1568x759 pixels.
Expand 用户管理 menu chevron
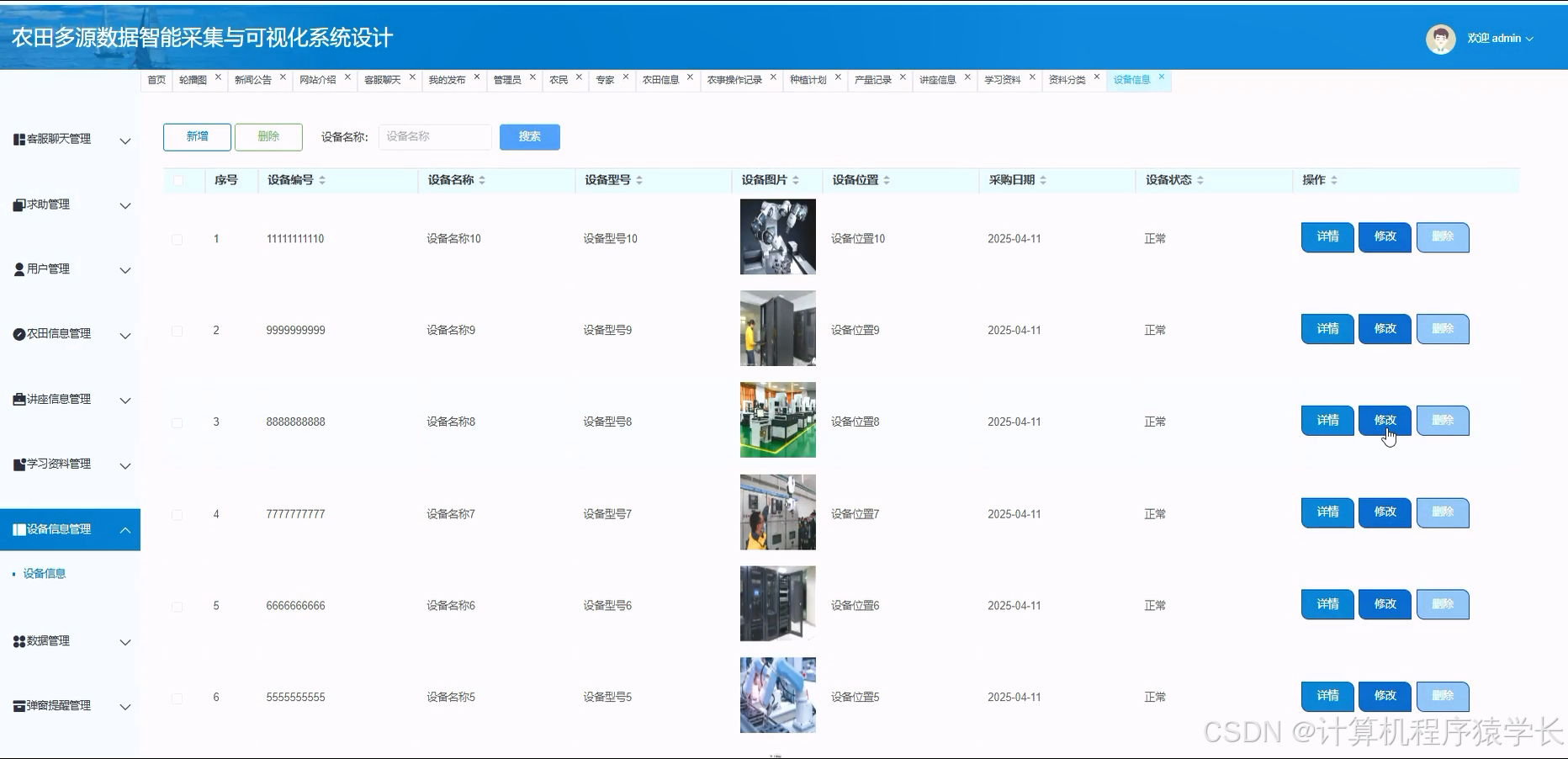(x=125, y=270)
